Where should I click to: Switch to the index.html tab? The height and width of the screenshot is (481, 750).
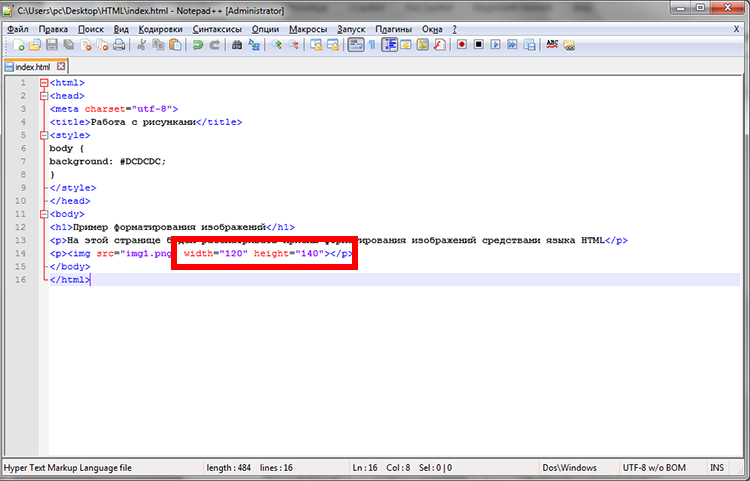(30, 66)
